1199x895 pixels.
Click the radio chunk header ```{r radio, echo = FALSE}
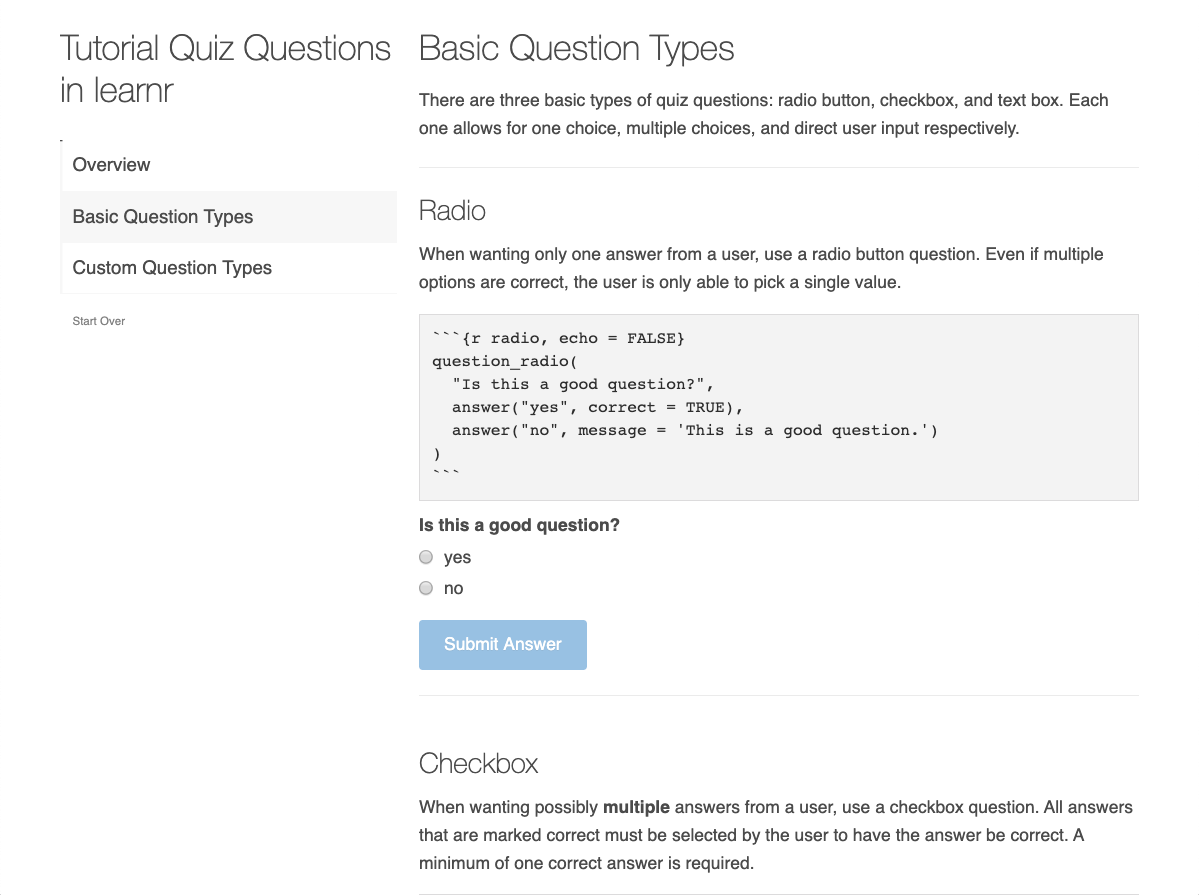tap(558, 338)
